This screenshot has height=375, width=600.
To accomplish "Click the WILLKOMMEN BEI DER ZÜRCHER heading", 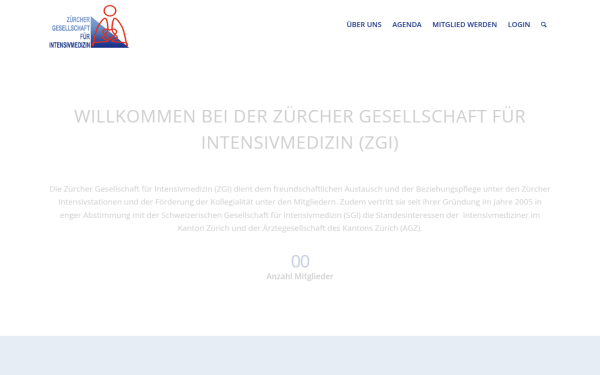I will (x=300, y=129).
